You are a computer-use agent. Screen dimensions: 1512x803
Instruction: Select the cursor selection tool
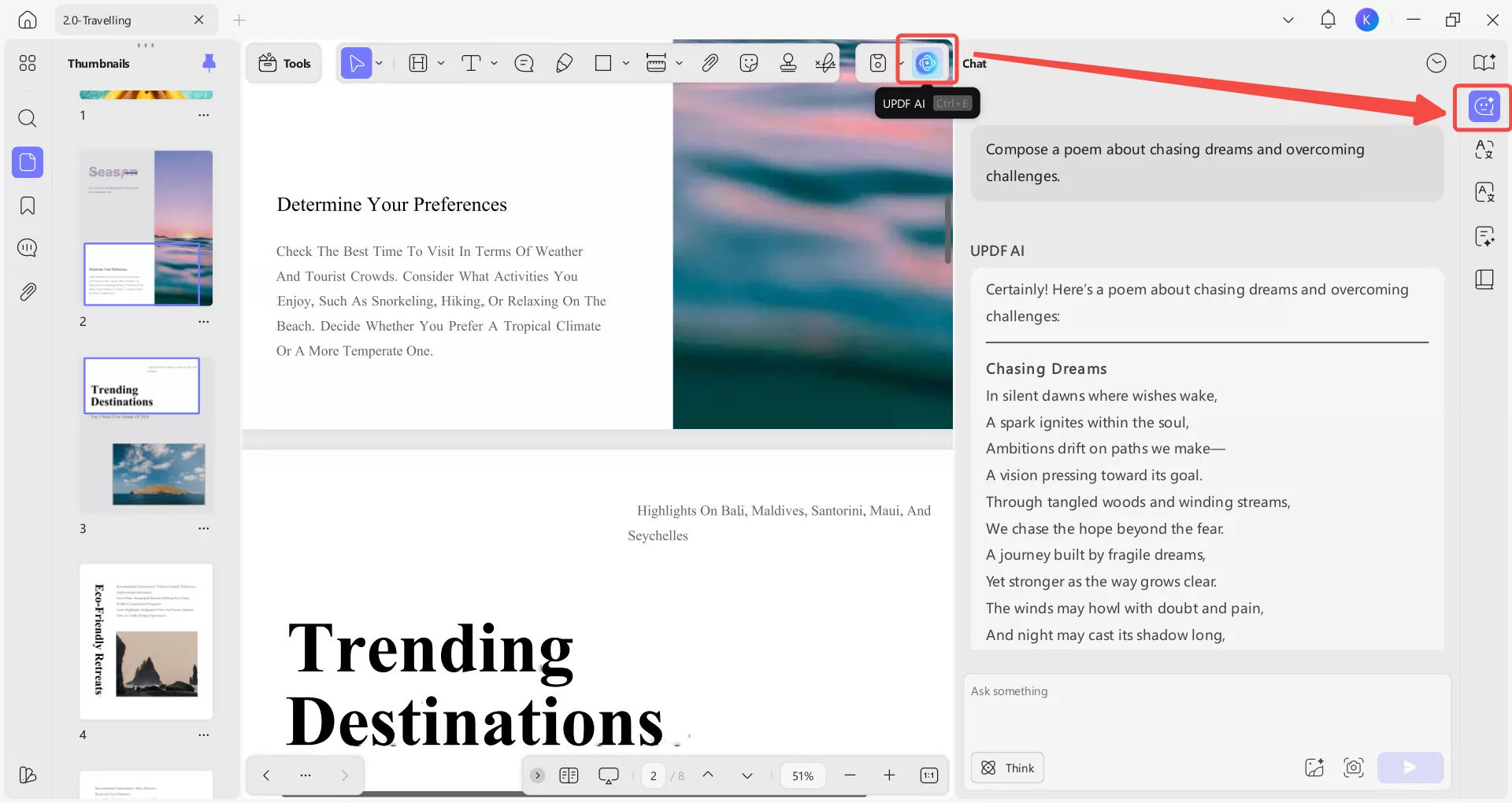356,63
